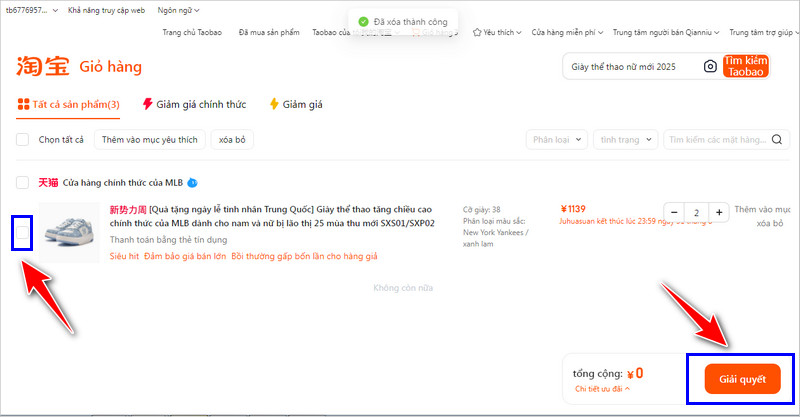Image resolution: width=800 pixels, height=417 pixels.
Task: Decrease sneaker quantity with minus button
Action: 674,212
